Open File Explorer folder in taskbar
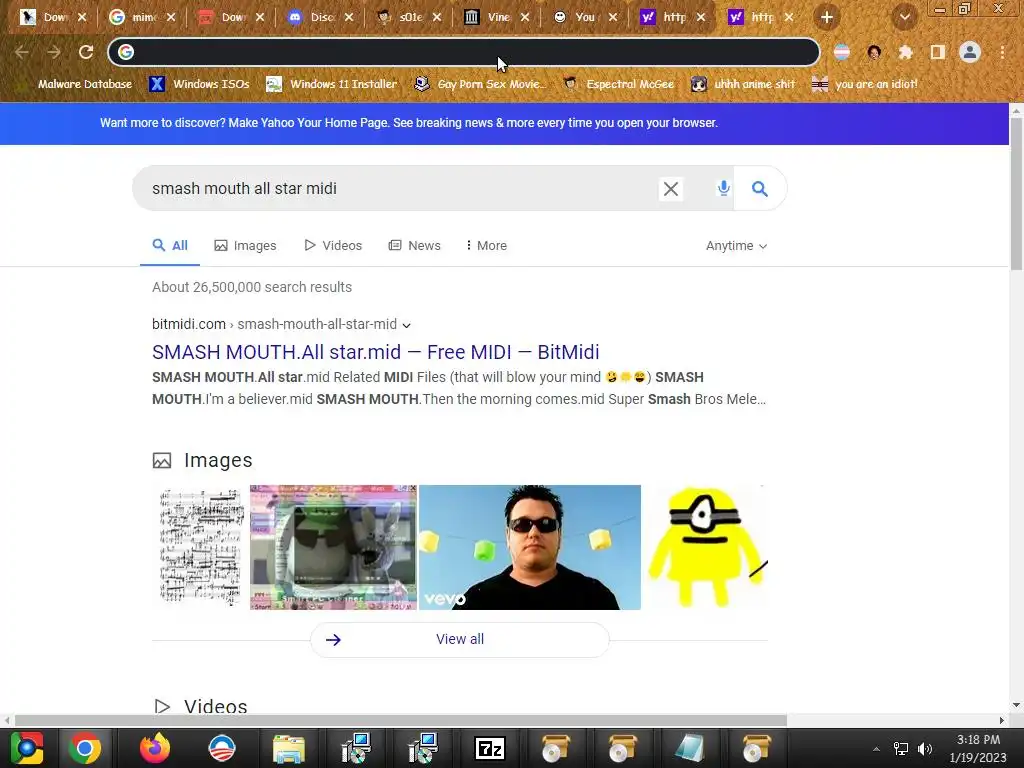Screen dimensions: 1024x768 289,748
